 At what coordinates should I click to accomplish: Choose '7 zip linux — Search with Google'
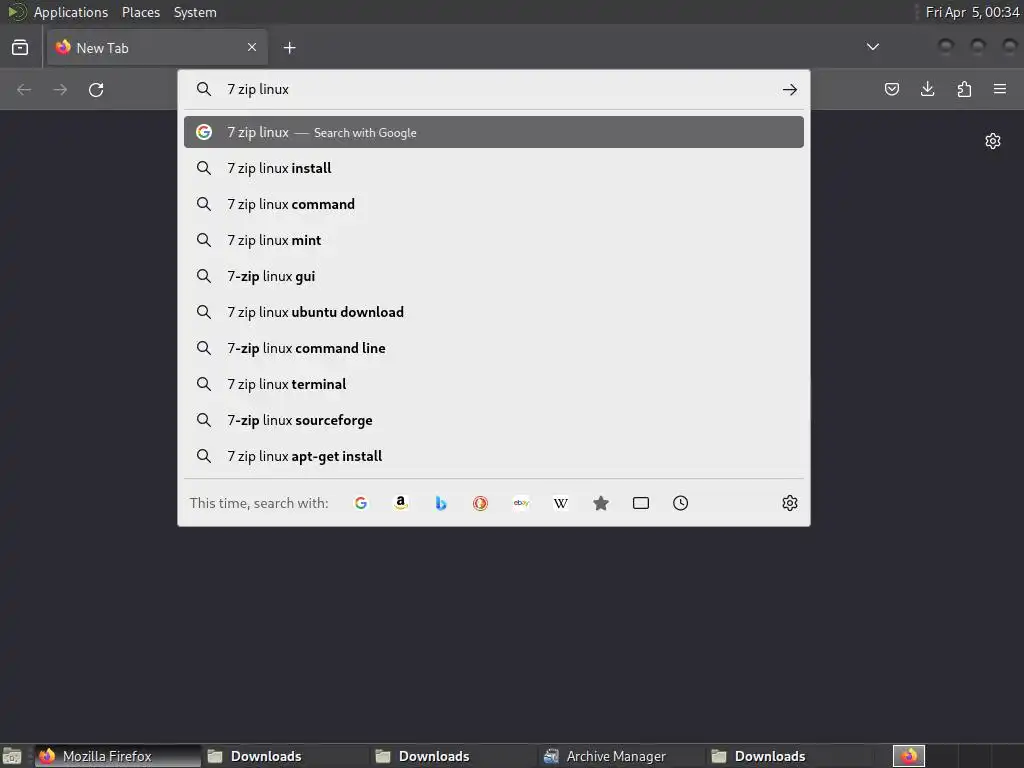point(494,132)
